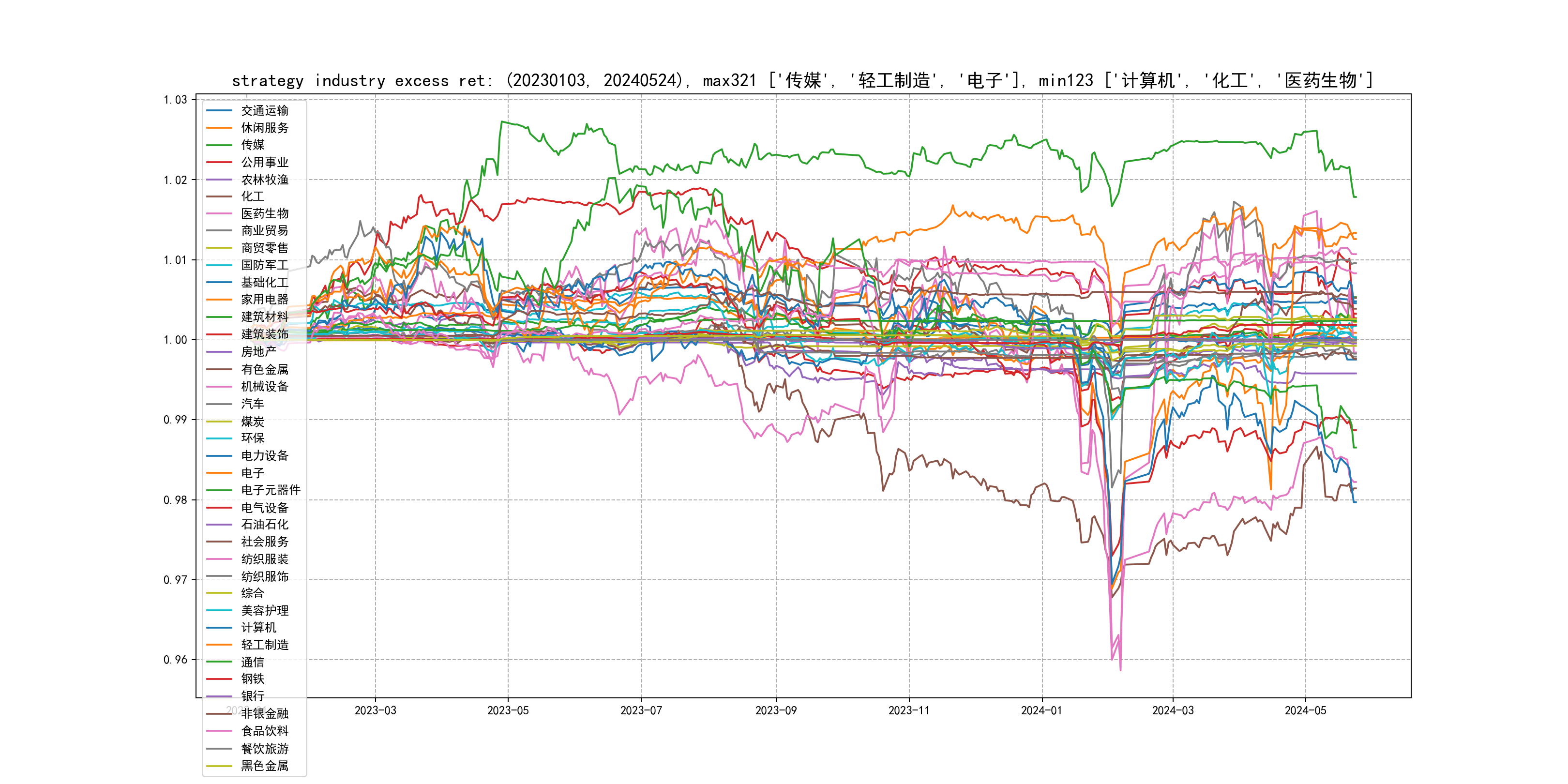Click the 黑色金属 legend label
Screen dimensions: 1568x784
point(264,766)
